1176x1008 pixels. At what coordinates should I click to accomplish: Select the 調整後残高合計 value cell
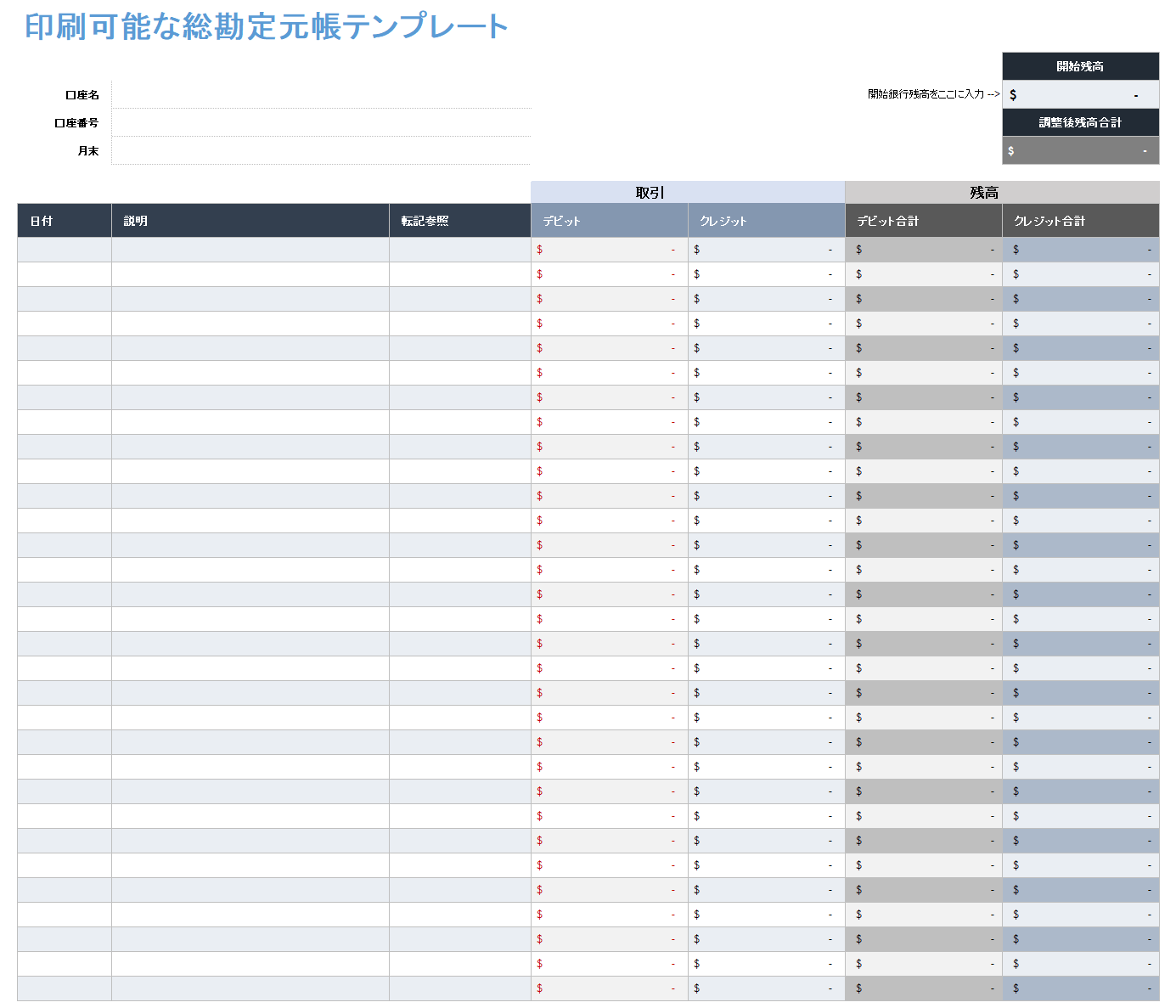pos(1080,150)
